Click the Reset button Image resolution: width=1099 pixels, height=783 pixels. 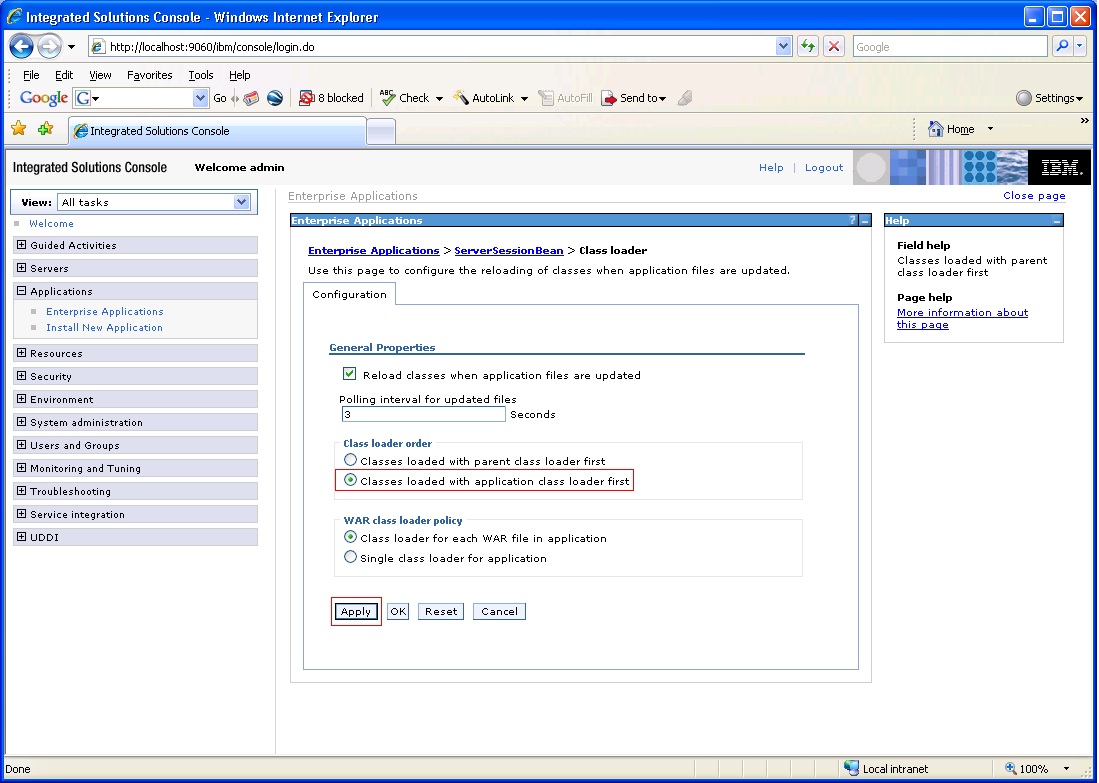(441, 611)
